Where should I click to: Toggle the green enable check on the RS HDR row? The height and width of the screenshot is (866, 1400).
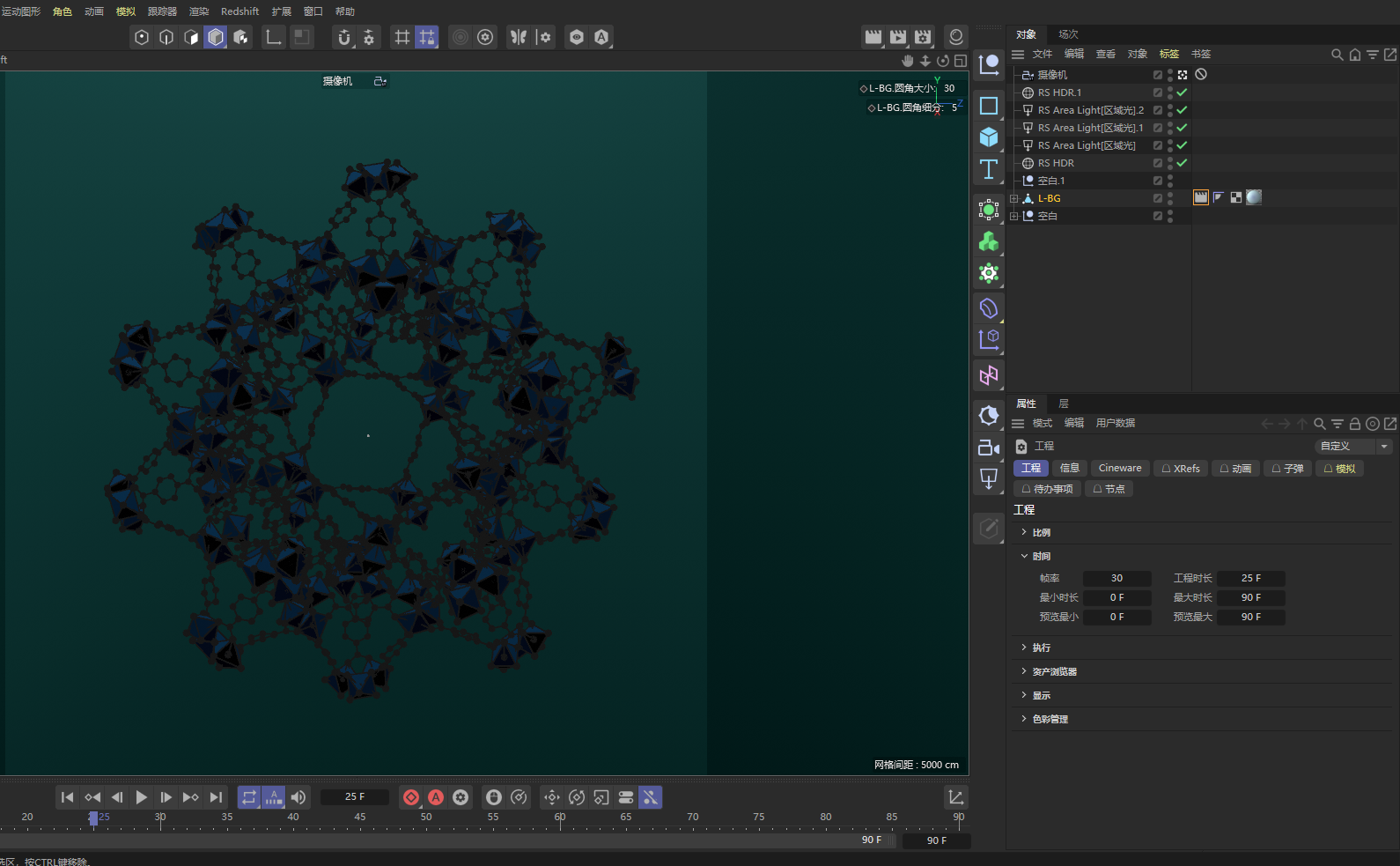1182,163
